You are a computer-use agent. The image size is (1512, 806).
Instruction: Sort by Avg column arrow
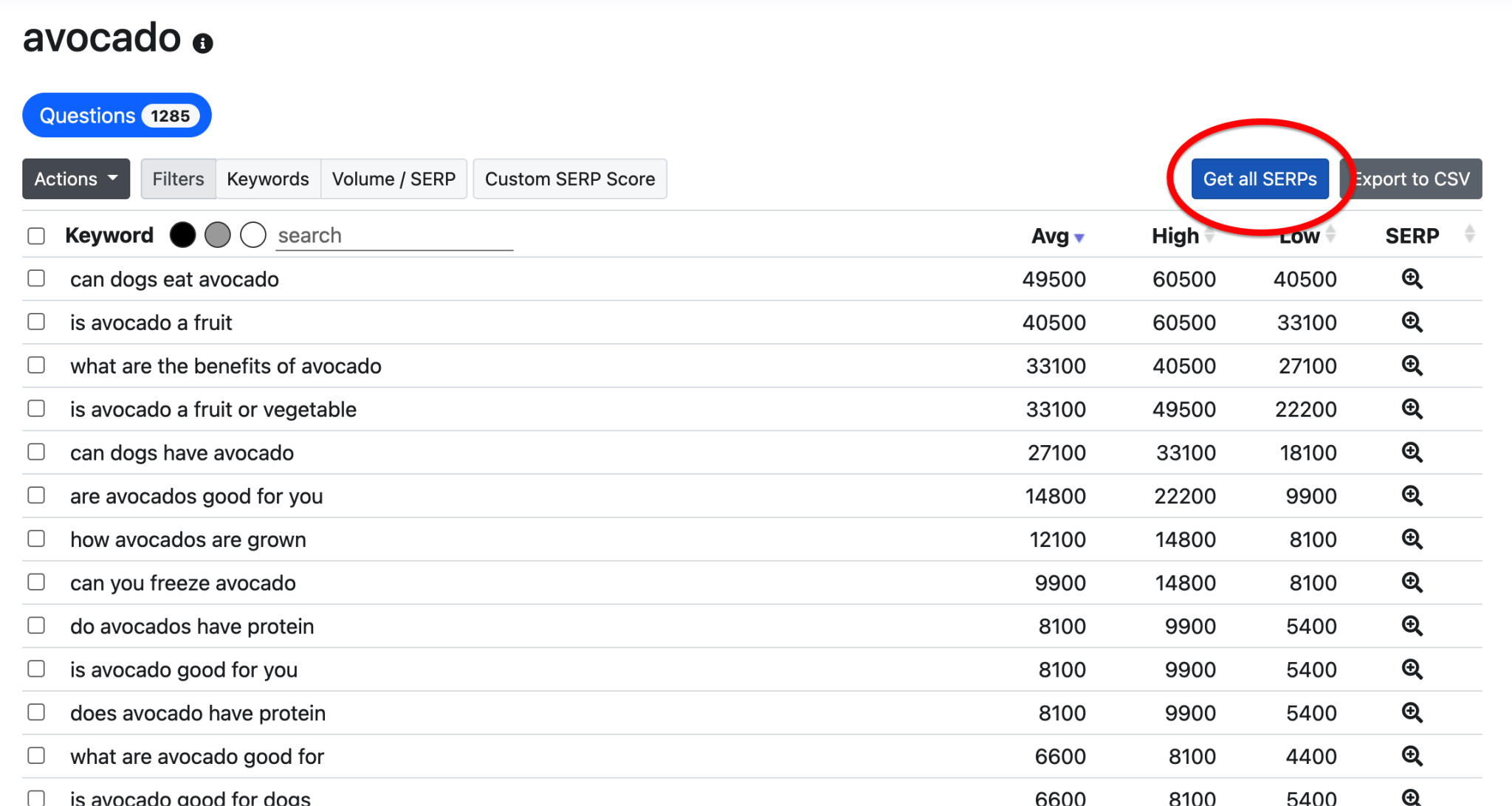pyautogui.click(x=1079, y=238)
